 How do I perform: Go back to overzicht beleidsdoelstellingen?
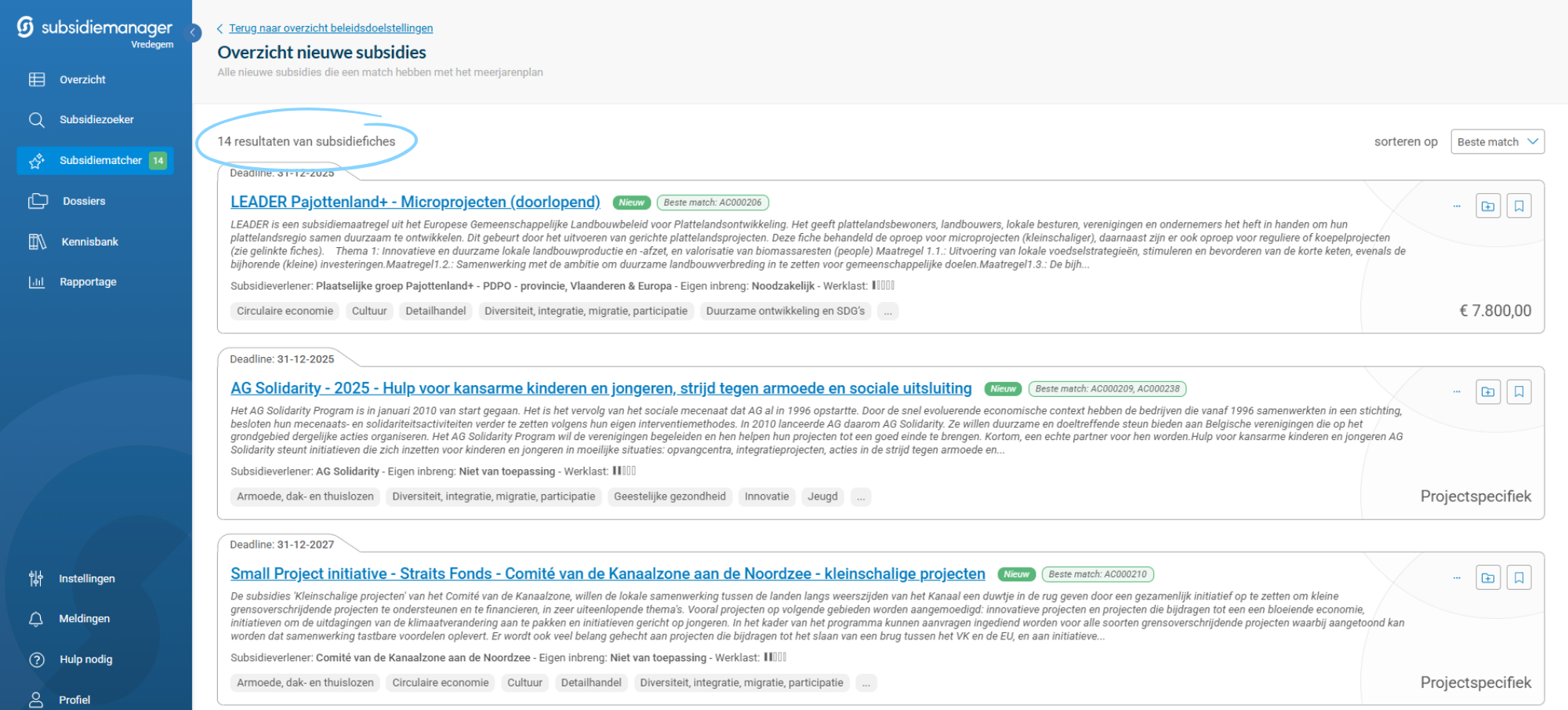click(330, 28)
